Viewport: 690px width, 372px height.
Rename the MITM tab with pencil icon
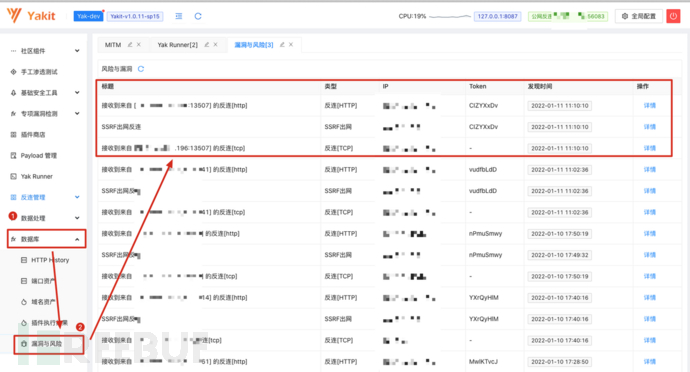point(130,44)
